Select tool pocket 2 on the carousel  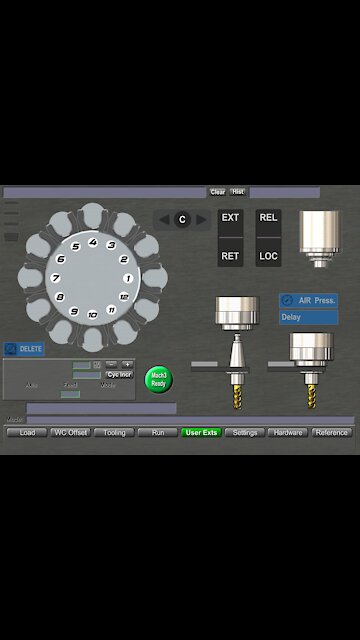[x=124, y=259]
